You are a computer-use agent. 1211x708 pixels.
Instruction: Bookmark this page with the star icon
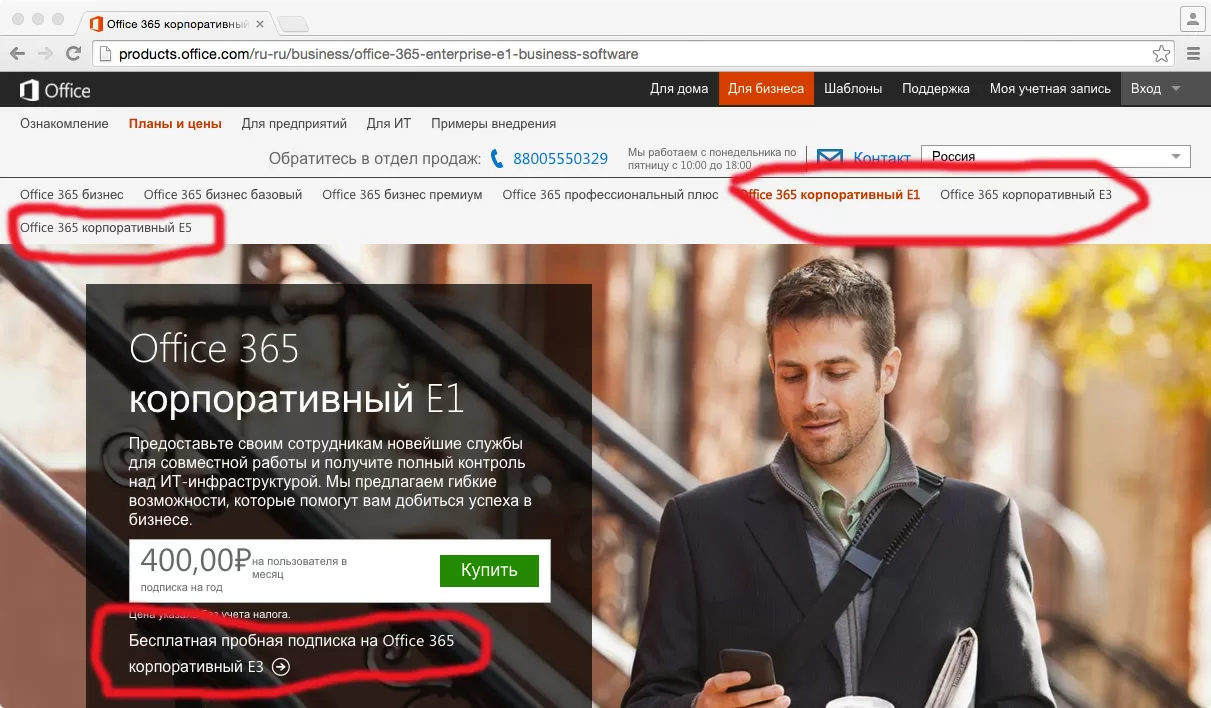click(1161, 54)
